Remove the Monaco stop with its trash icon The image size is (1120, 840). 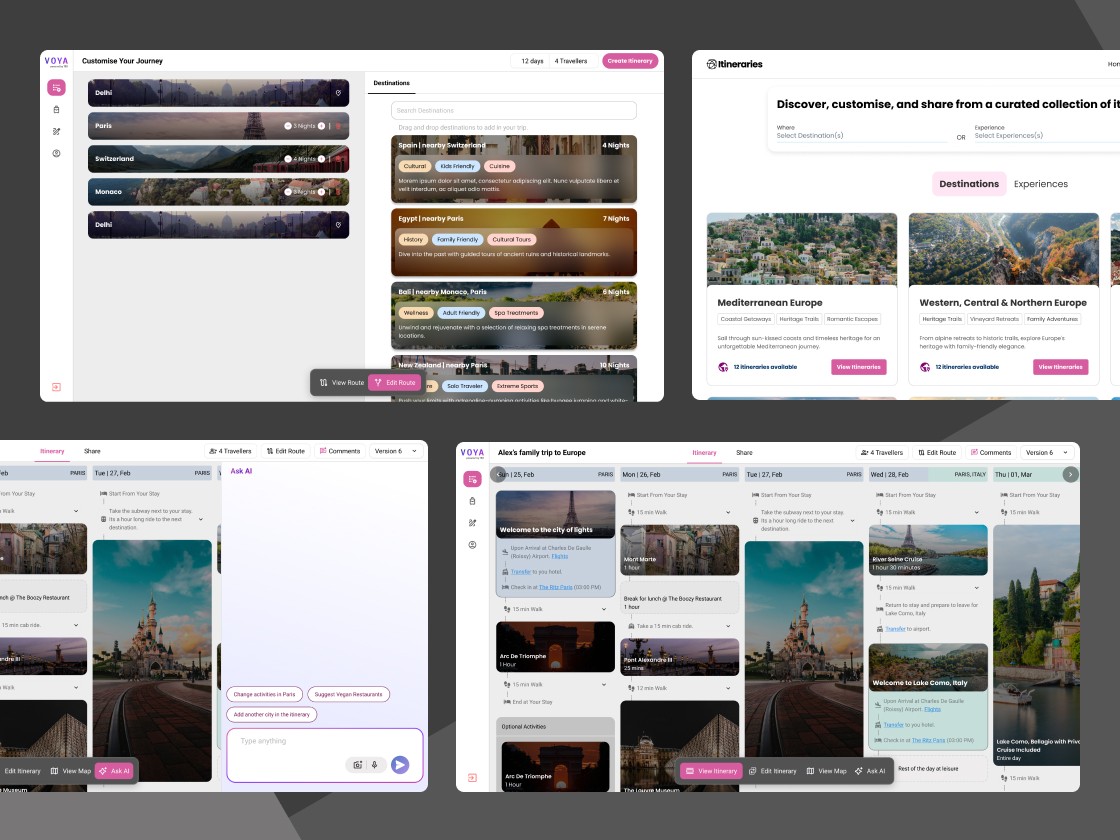click(338, 191)
